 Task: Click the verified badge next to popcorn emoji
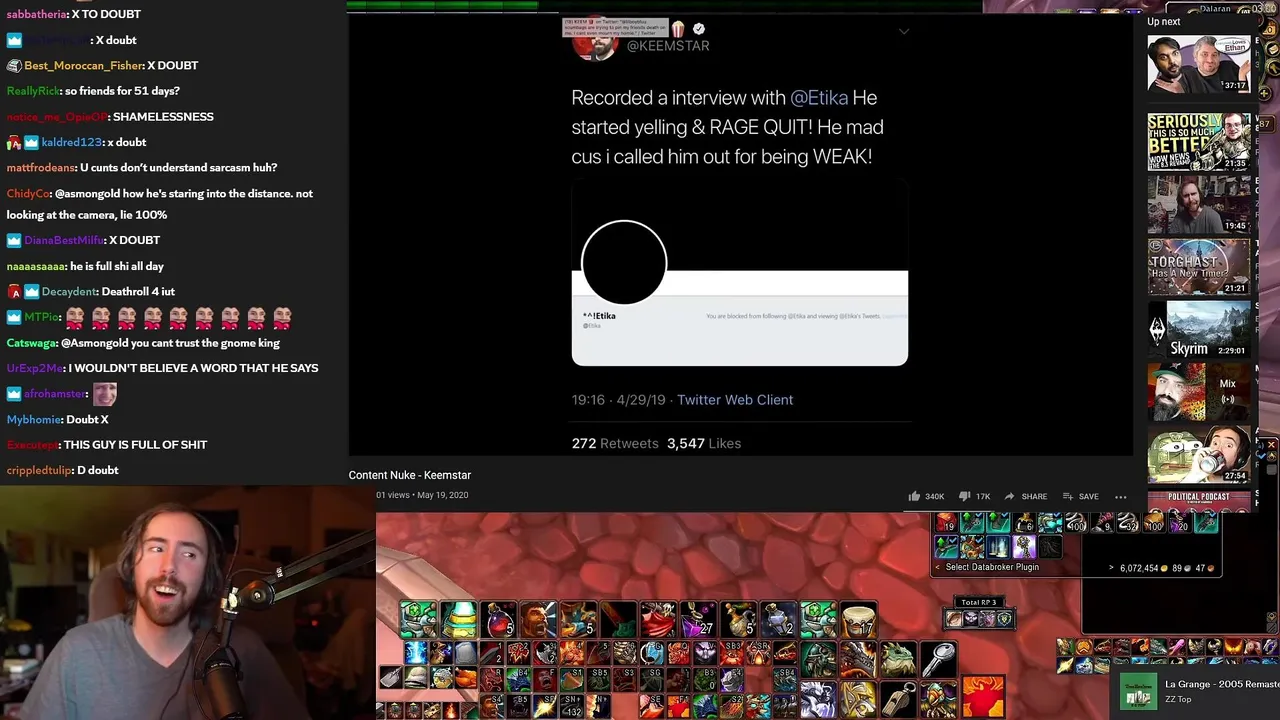tap(698, 29)
